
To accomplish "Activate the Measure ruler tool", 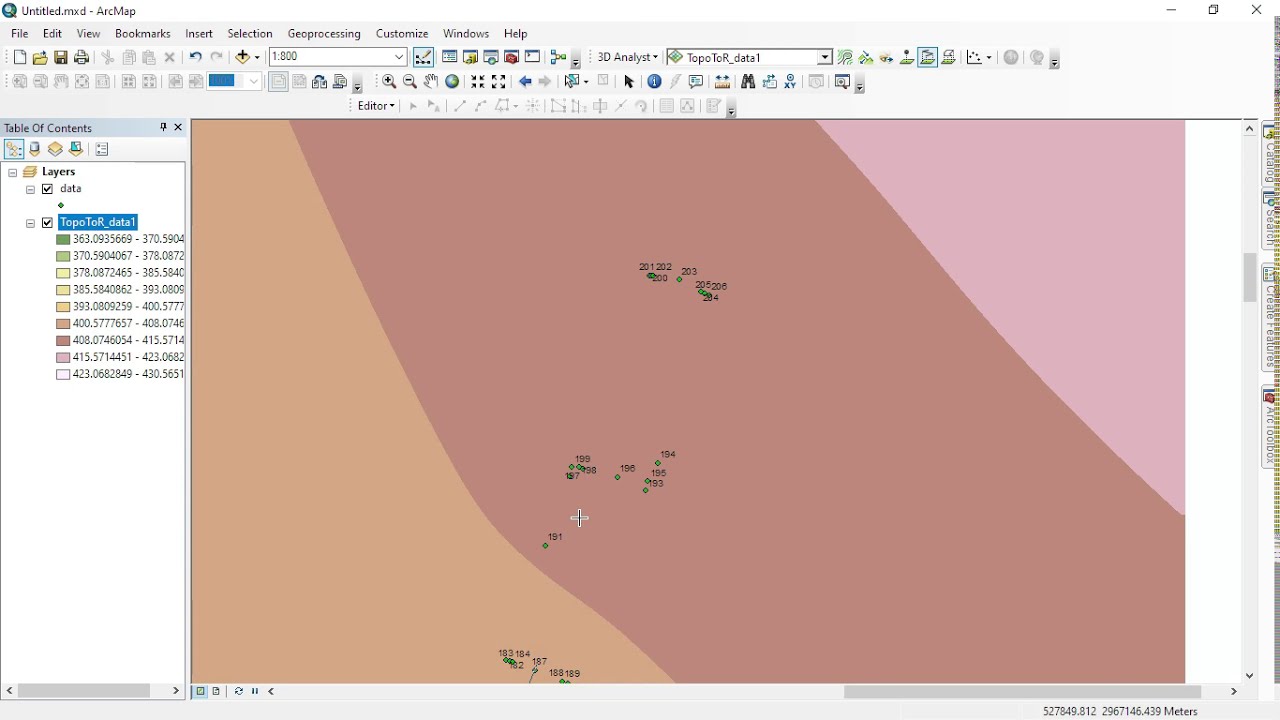I will coord(723,82).
